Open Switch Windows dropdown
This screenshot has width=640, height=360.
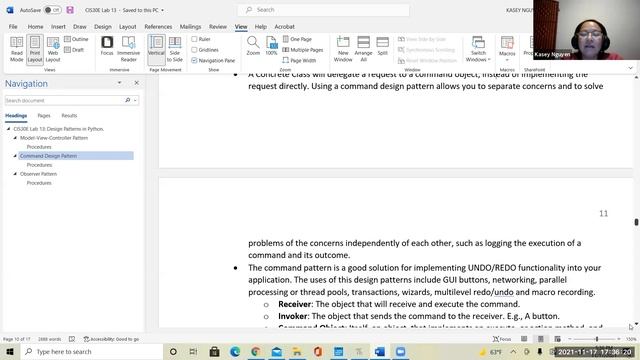point(478,49)
